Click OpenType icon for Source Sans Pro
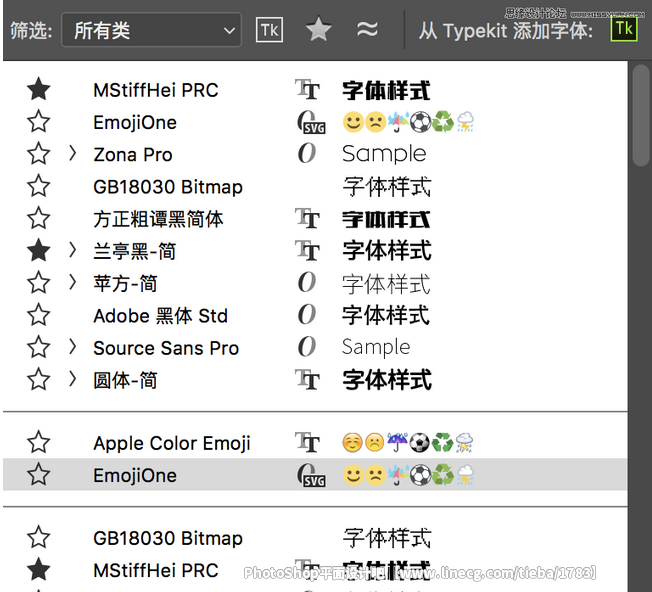The height and width of the screenshot is (592, 652). pos(307,346)
